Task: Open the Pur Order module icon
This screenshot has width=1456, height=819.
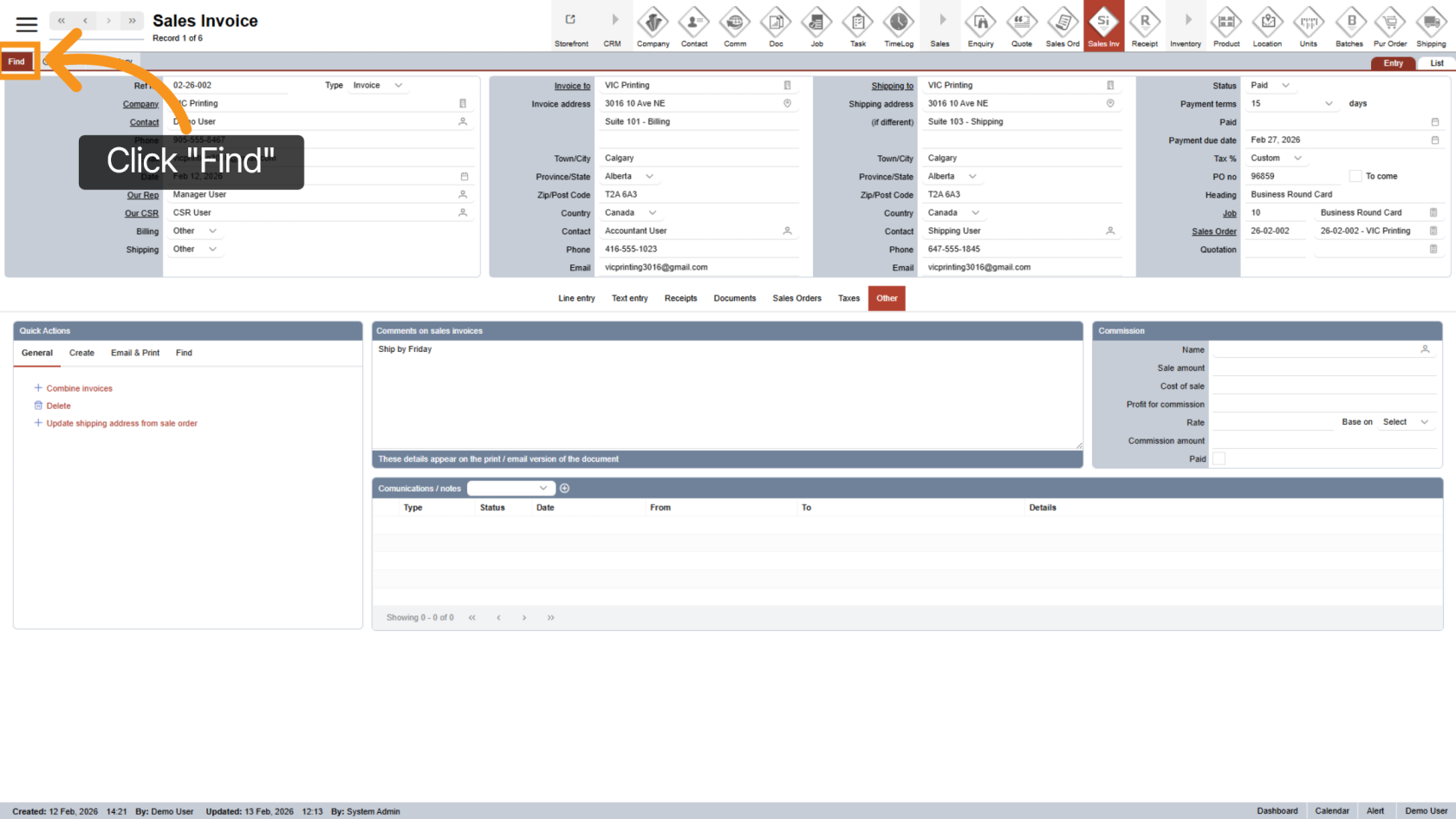Action: point(1389,24)
